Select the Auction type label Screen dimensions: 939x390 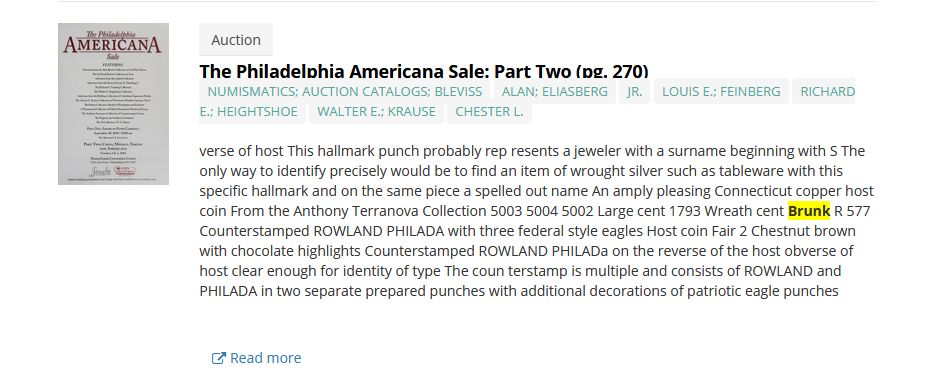click(236, 40)
